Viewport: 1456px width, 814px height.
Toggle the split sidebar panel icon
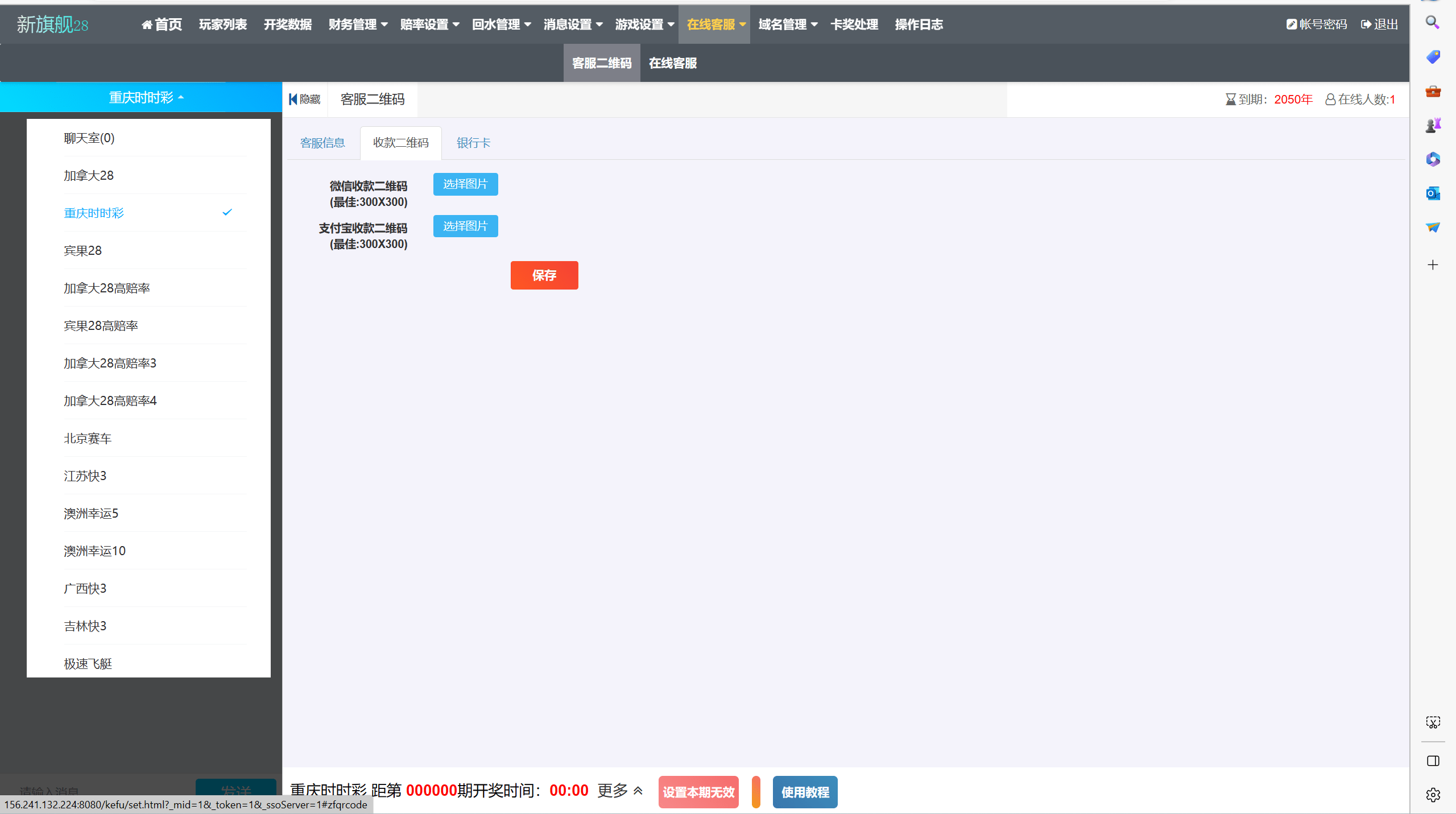coord(1433,761)
